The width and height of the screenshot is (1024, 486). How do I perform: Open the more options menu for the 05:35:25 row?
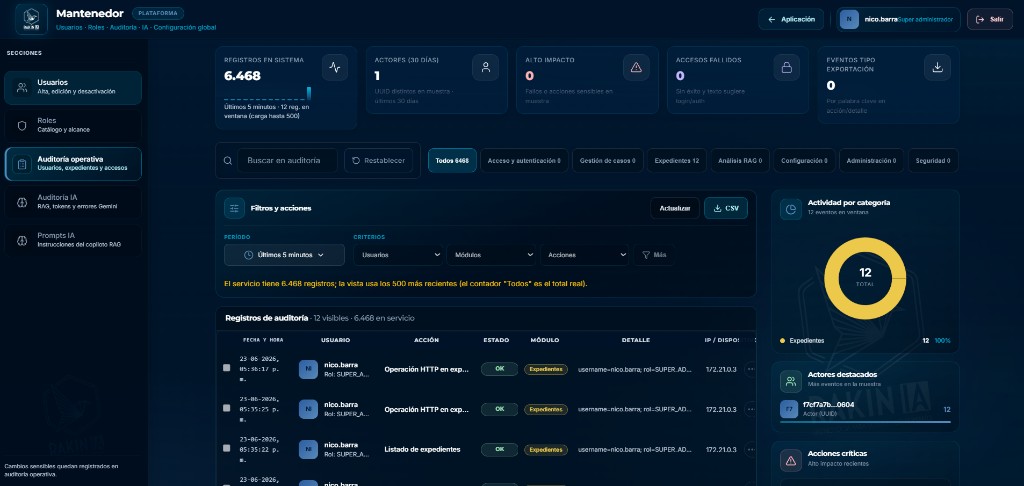(750, 410)
